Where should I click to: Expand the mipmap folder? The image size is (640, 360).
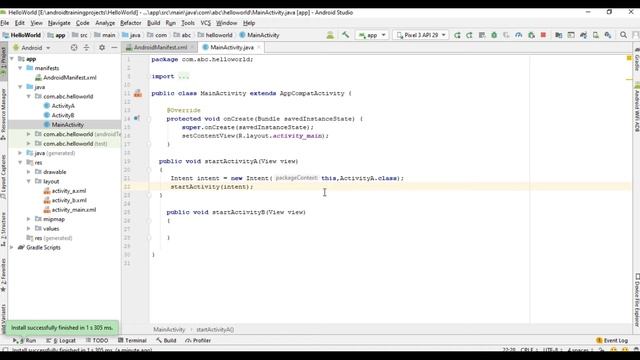[x=29, y=219]
